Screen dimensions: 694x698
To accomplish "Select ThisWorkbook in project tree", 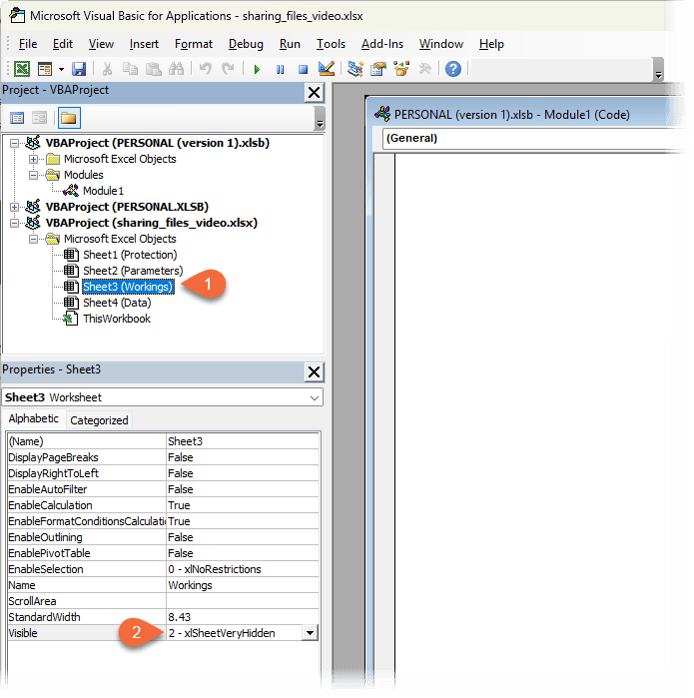I will pos(117,319).
